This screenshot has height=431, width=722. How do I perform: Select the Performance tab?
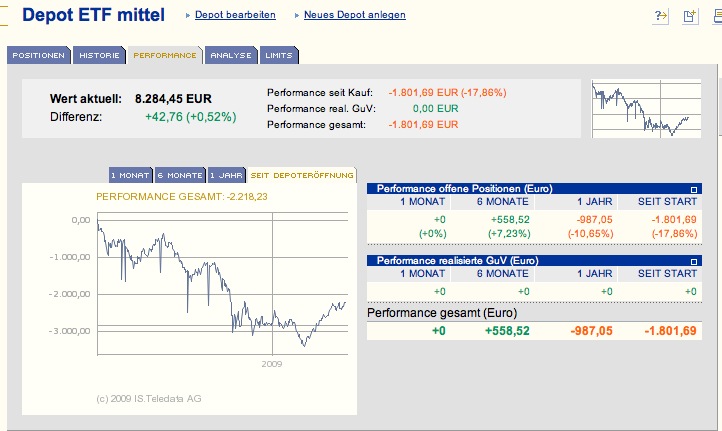(165, 55)
